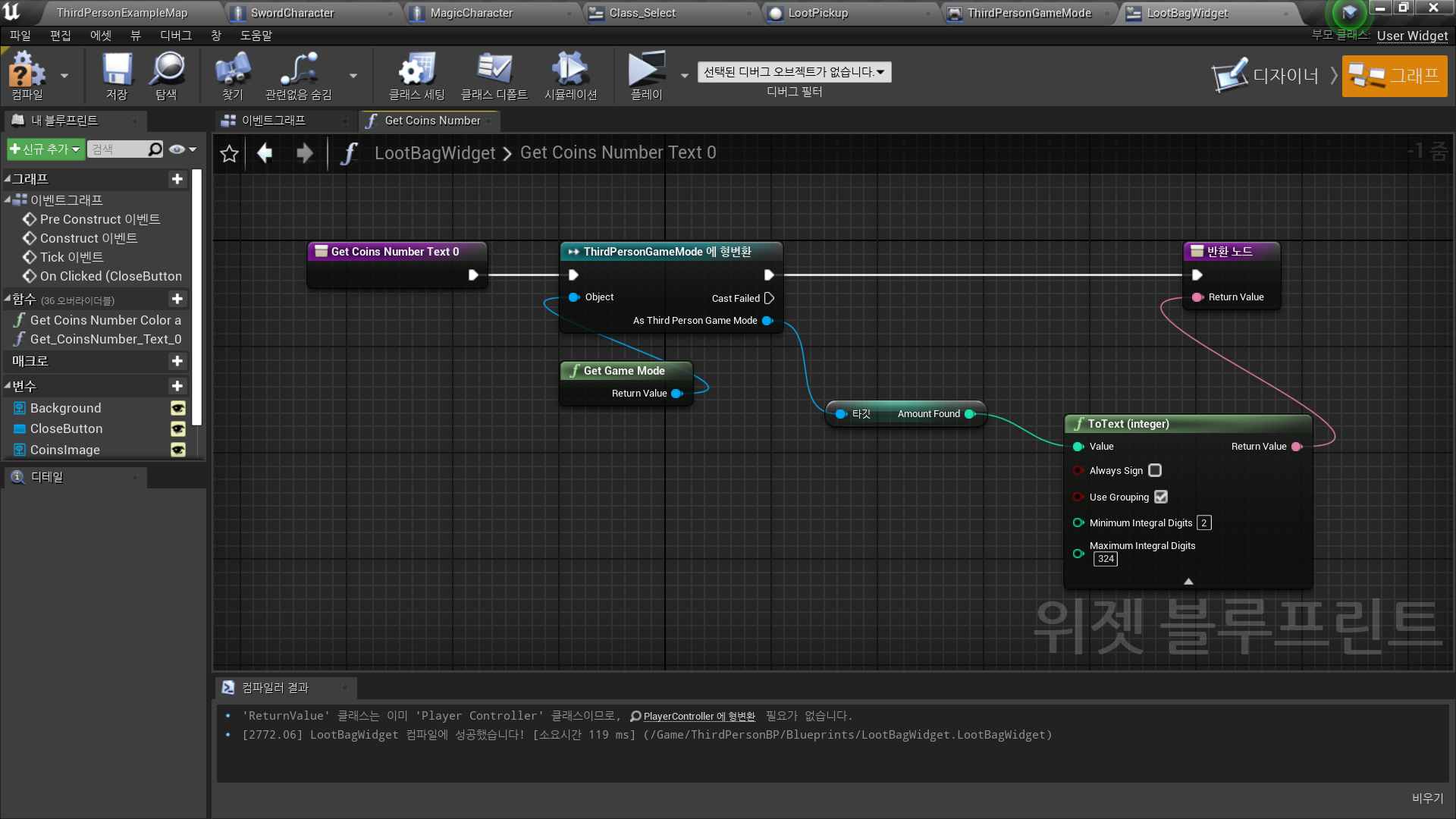The image size is (1456, 819).
Task: Click the PlayerController cast link in compiler results
Action: [698, 717]
